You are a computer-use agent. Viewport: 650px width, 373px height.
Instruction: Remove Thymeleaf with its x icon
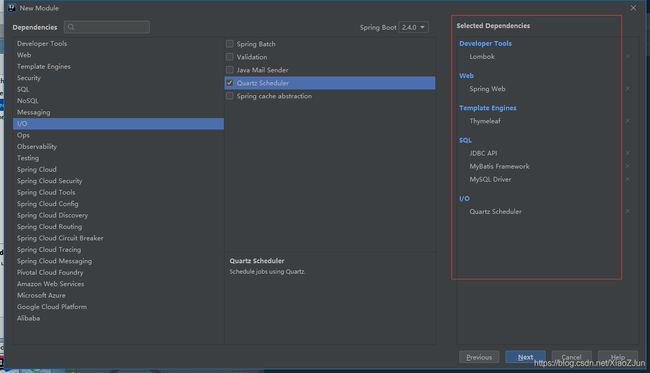[x=628, y=121]
